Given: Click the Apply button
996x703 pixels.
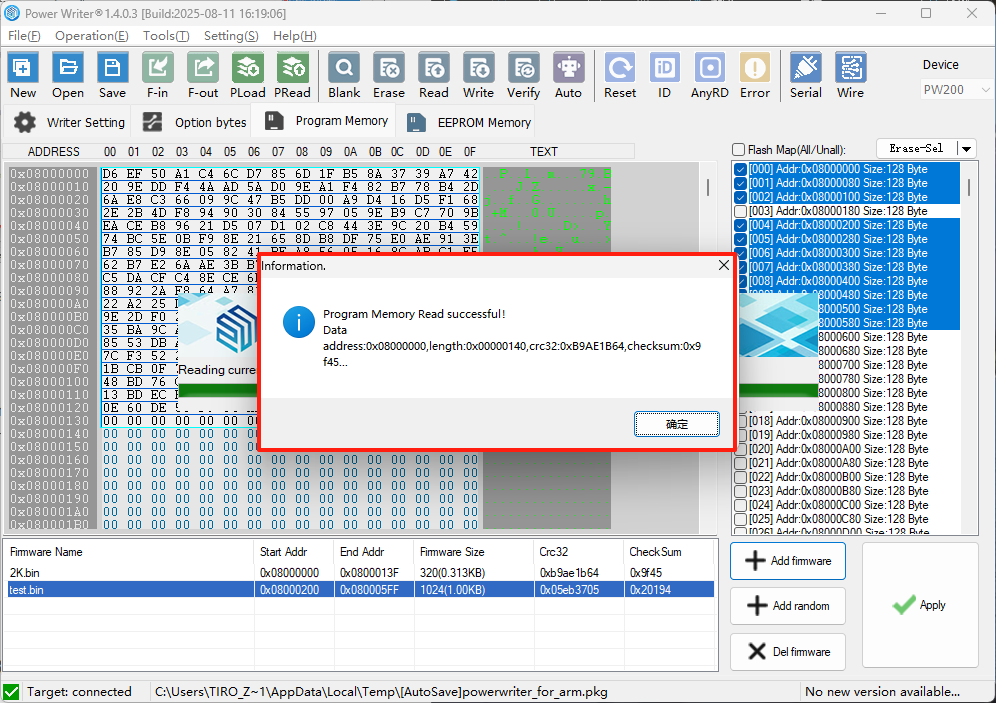Looking at the screenshot, I should tap(920, 605).
